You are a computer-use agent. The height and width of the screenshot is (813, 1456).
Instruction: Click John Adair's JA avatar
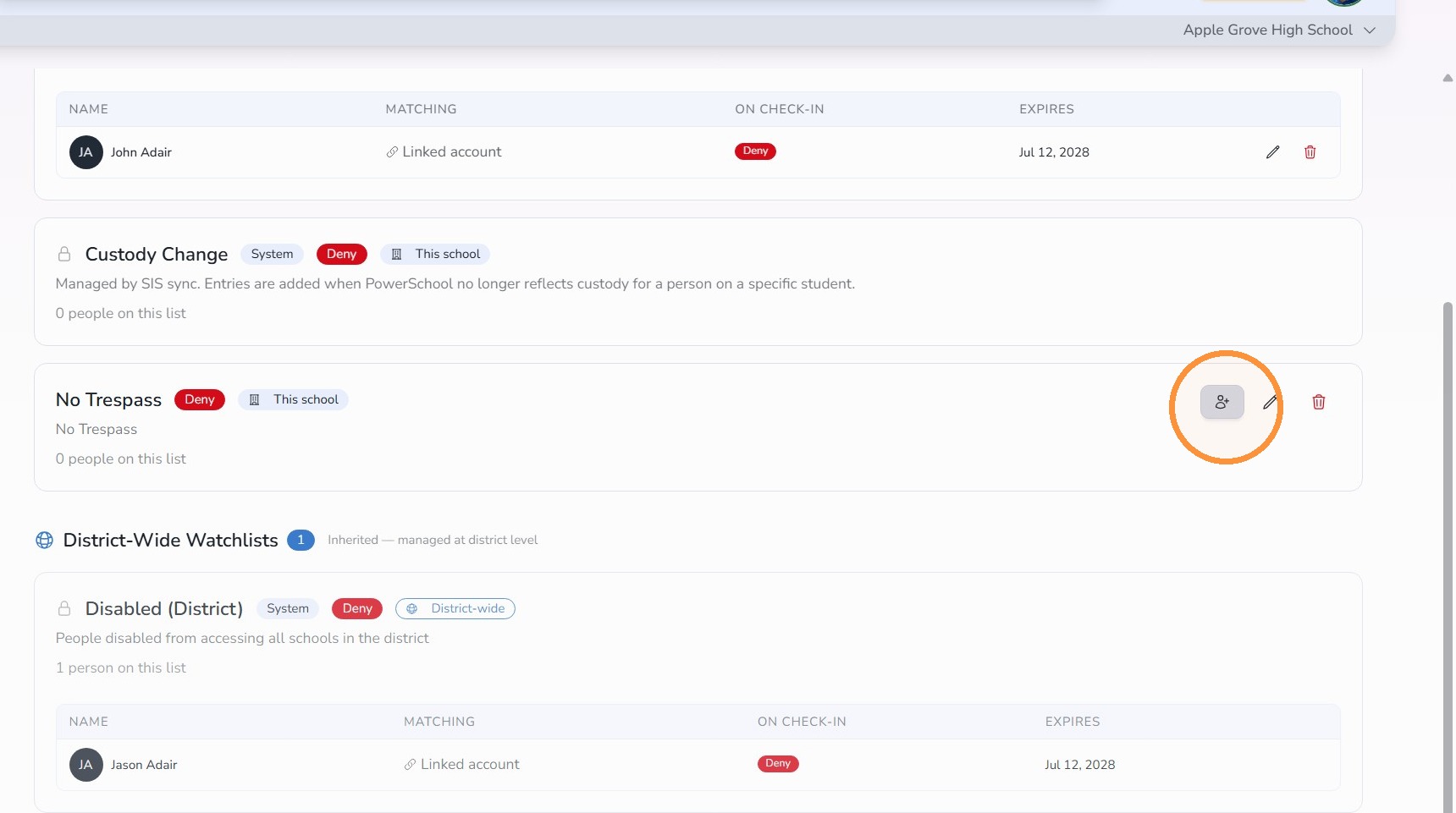[x=85, y=152]
